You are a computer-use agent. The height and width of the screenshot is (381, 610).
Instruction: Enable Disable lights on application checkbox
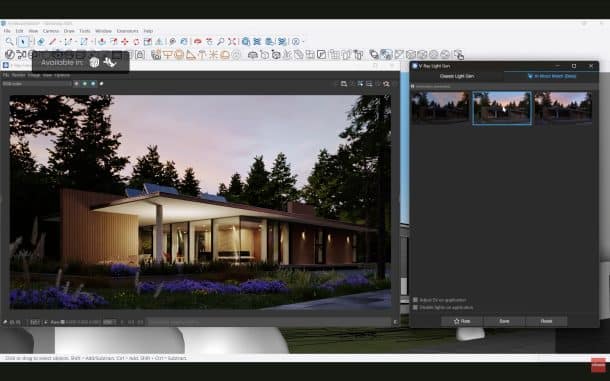tap(415, 307)
